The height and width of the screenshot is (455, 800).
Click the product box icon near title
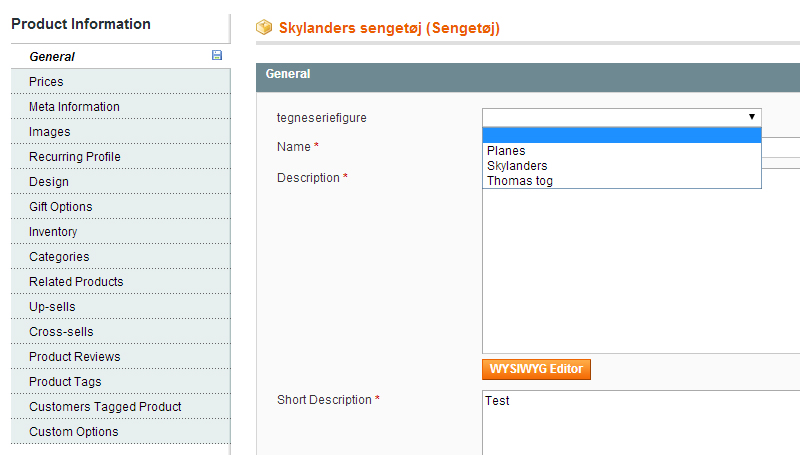tap(264, 27)
